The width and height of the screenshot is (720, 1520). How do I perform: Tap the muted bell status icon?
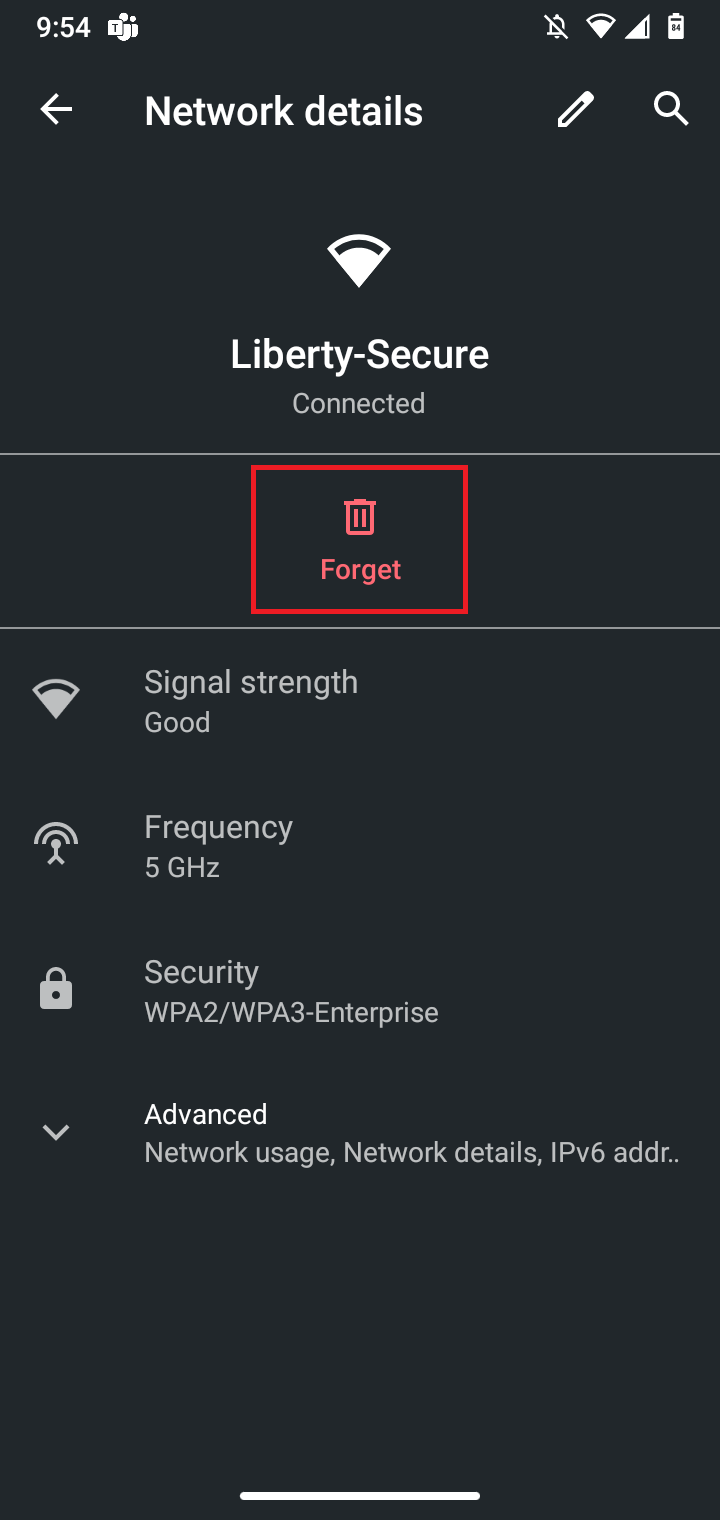click(556, 27)
